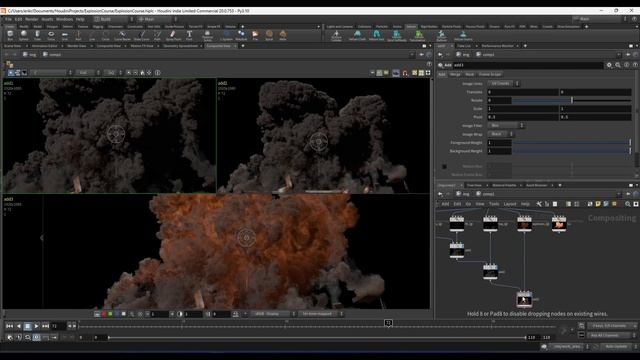Open the Windows menu
The image size is (640, 360).
(64, 19)
